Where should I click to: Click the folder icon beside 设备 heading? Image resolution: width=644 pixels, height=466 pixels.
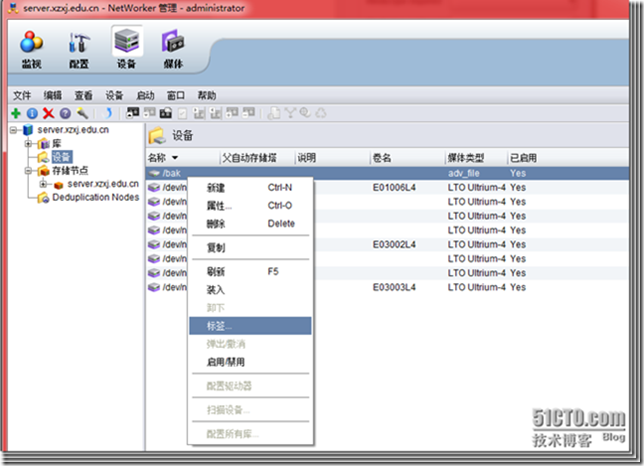(156, 135)
